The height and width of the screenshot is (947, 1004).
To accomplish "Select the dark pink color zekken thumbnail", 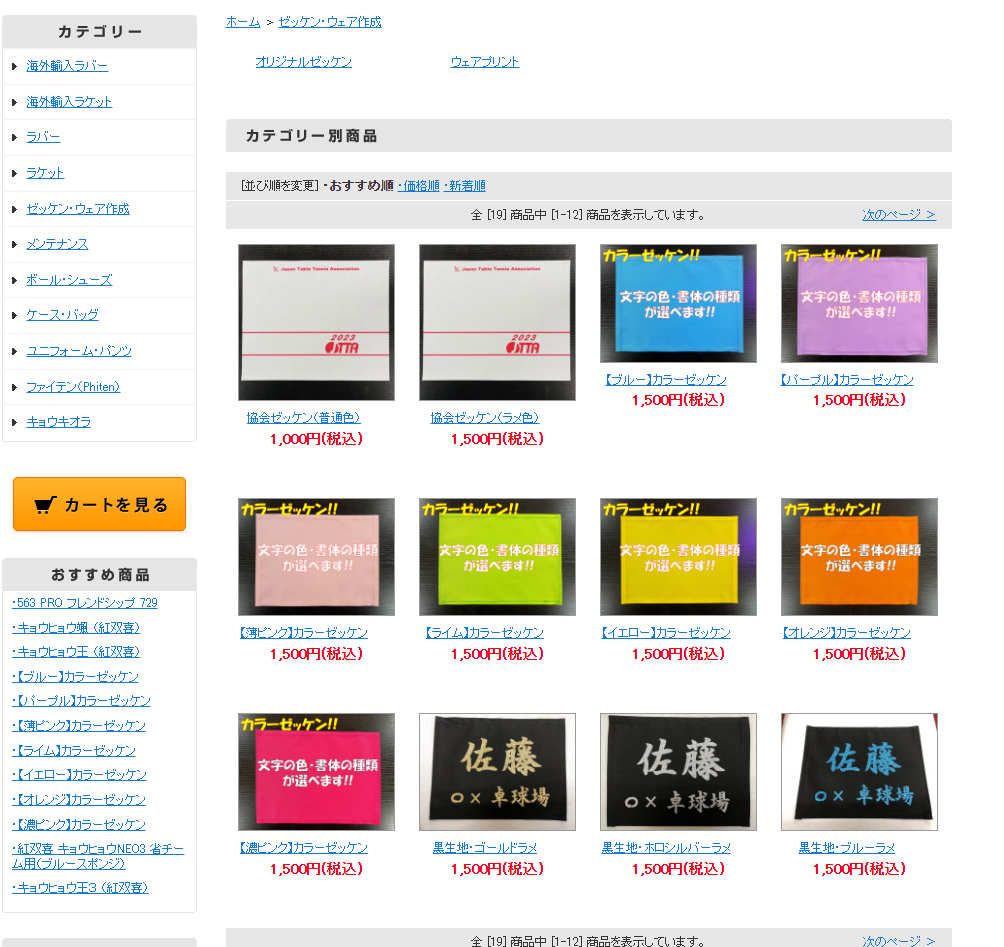I will 316,771.
